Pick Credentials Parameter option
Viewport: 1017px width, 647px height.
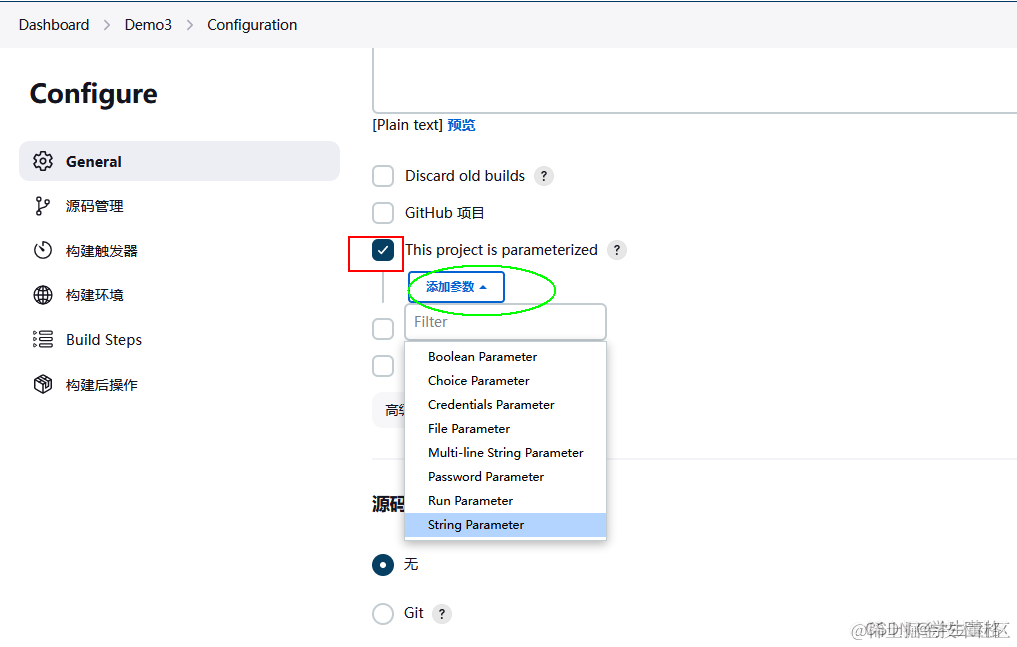pos(505,405)
